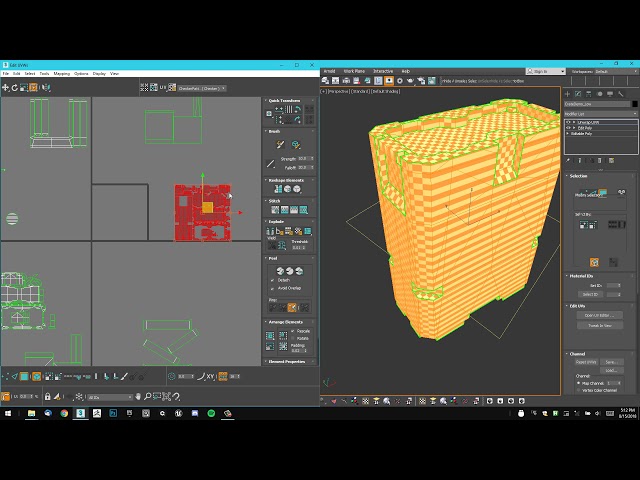Toggle visibility eye of Edit Poly modifier
640x480 pixels.
point(568,128)
